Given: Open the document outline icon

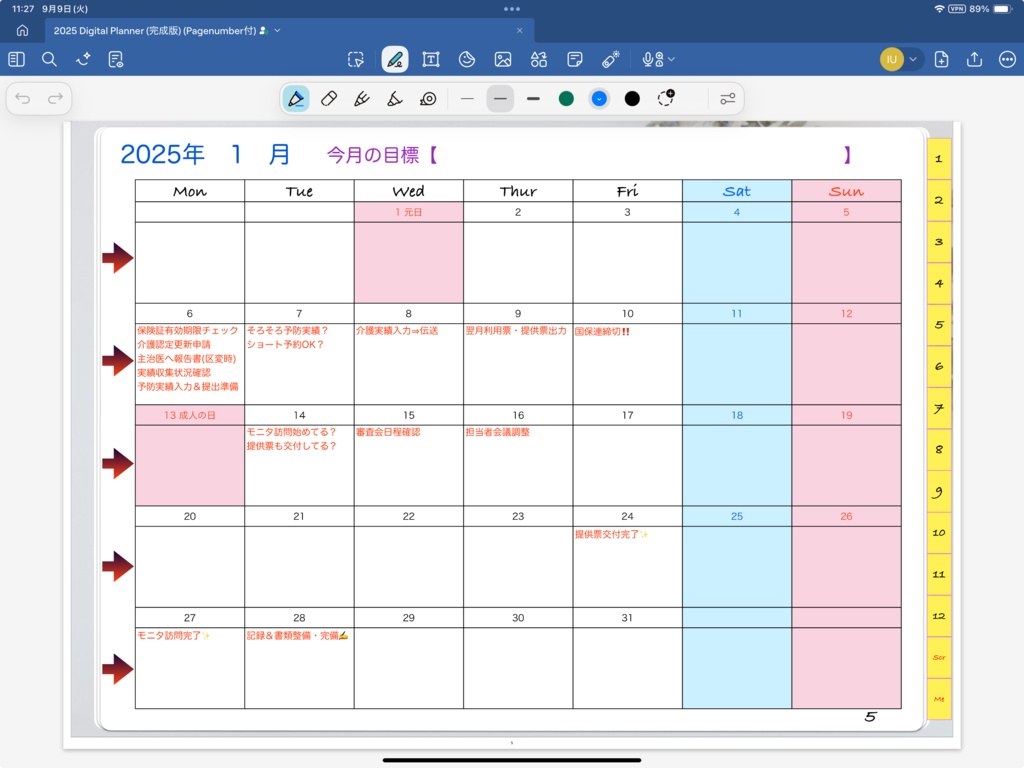Looking at the screenshot, I should tap(116, 59).
